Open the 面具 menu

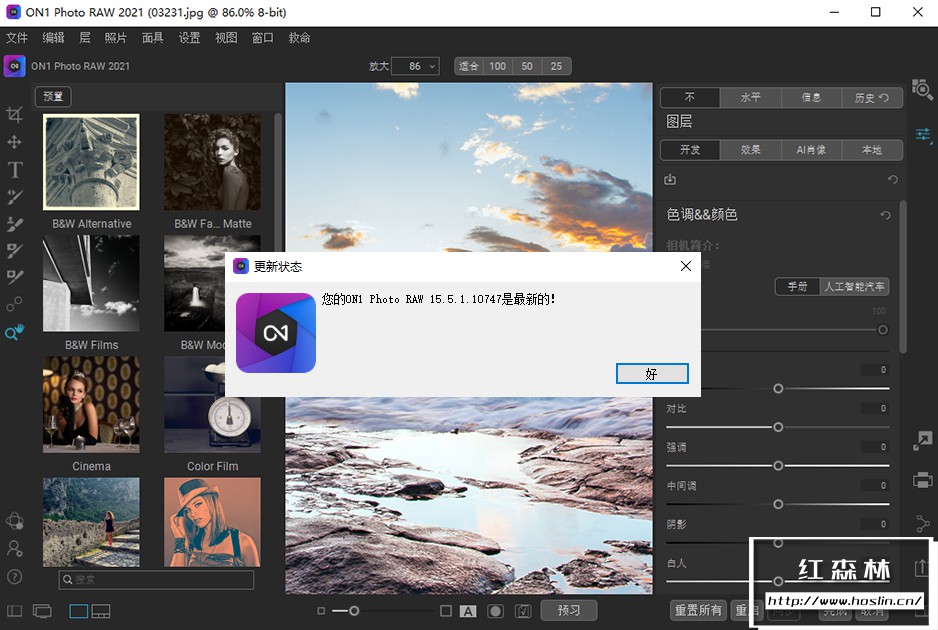point(153,38)
